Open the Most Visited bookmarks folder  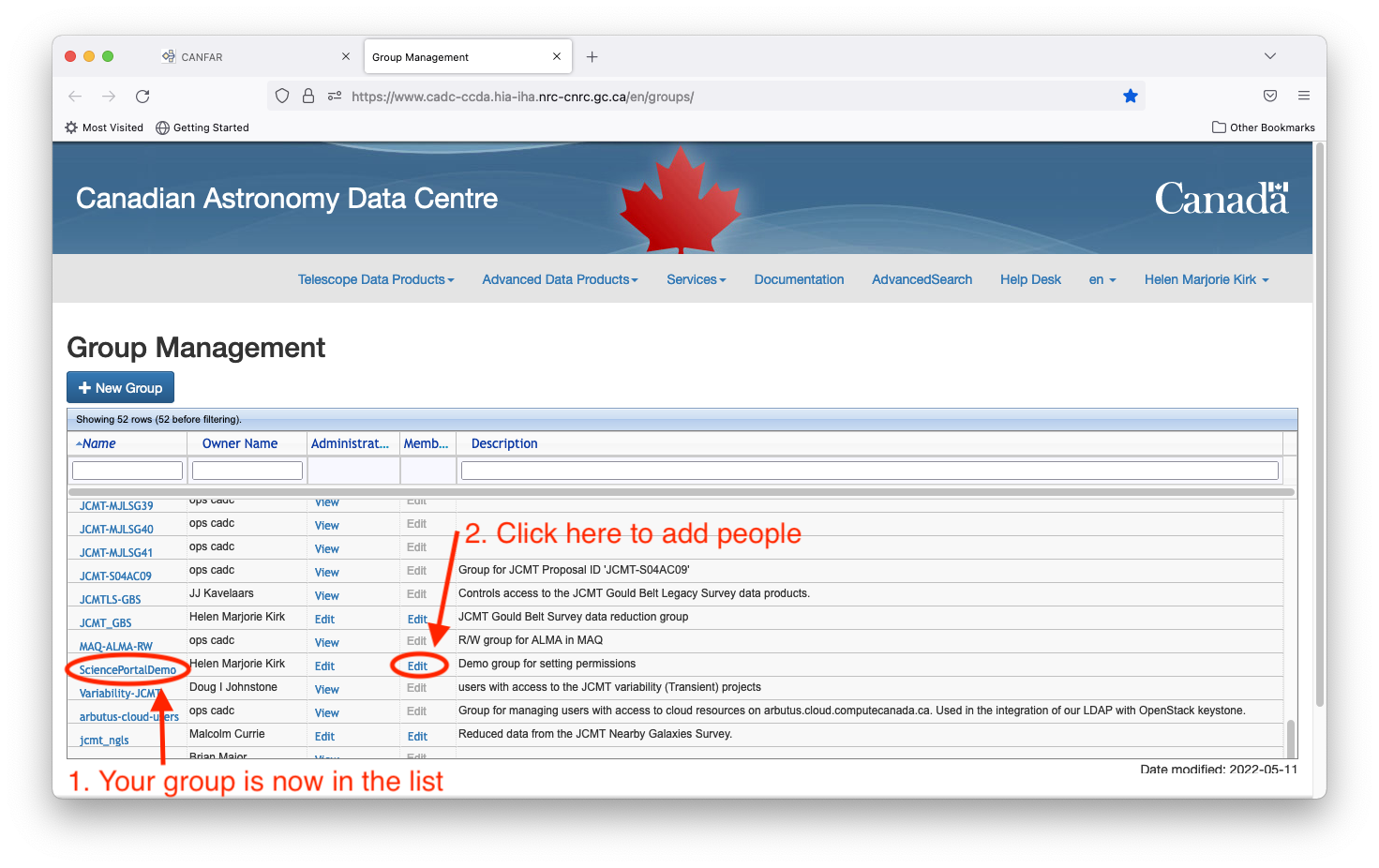[x=104, y=127]
